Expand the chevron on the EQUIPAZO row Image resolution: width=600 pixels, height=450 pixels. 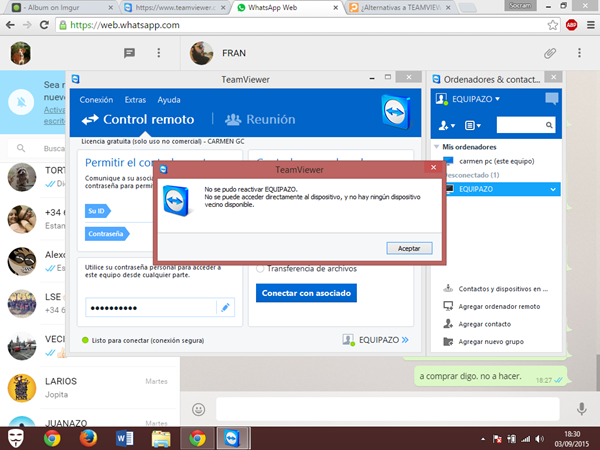(x=553, y=189)
